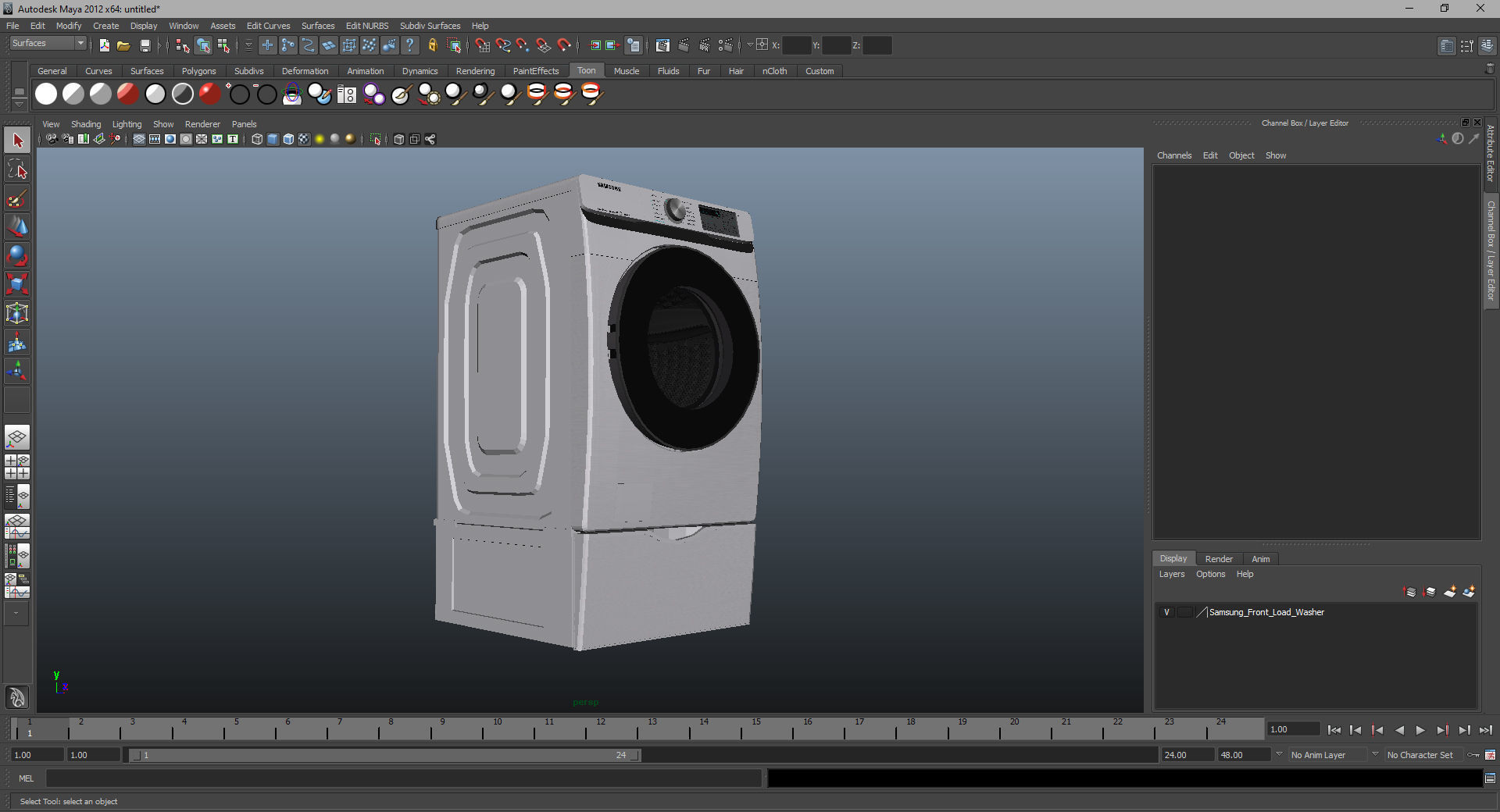Open input mode dropdown before X field
The height and width of the screenshot is (812, 1500).
click(x=750, y=45)
